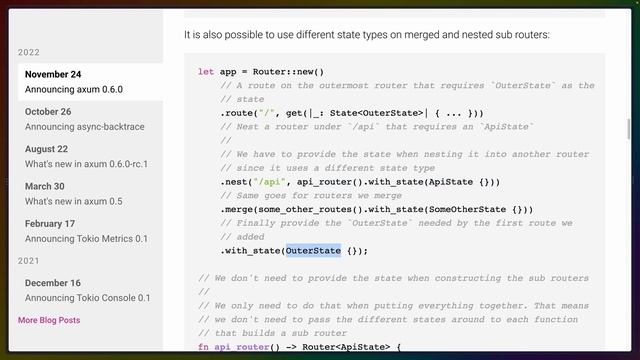Click the .merge(some_other_routes()) code line
The height and width of the screenshot is (360, 640).
tap(376, 209)
